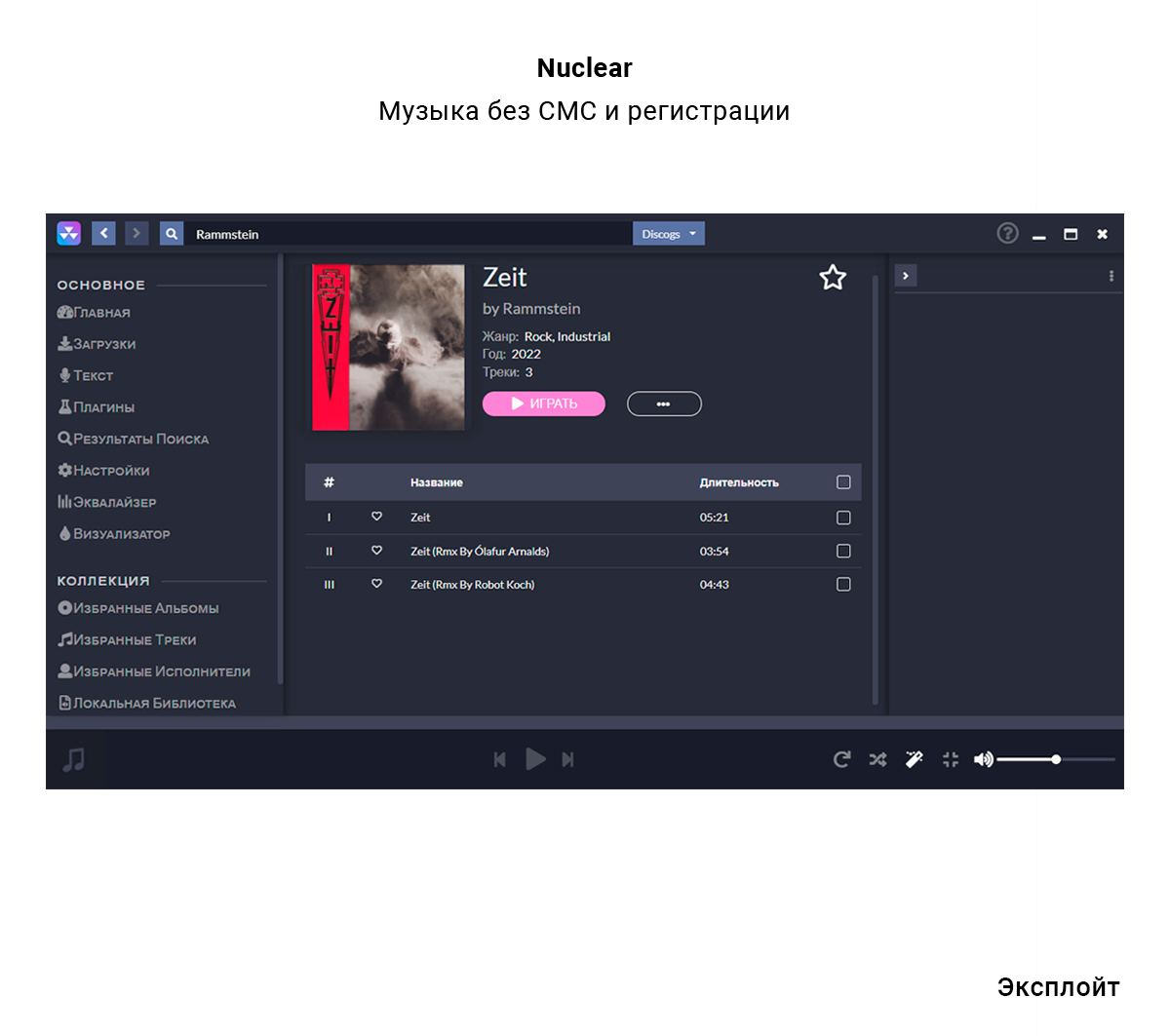Toggle repeat loop icon

click(x=842, y=759)
